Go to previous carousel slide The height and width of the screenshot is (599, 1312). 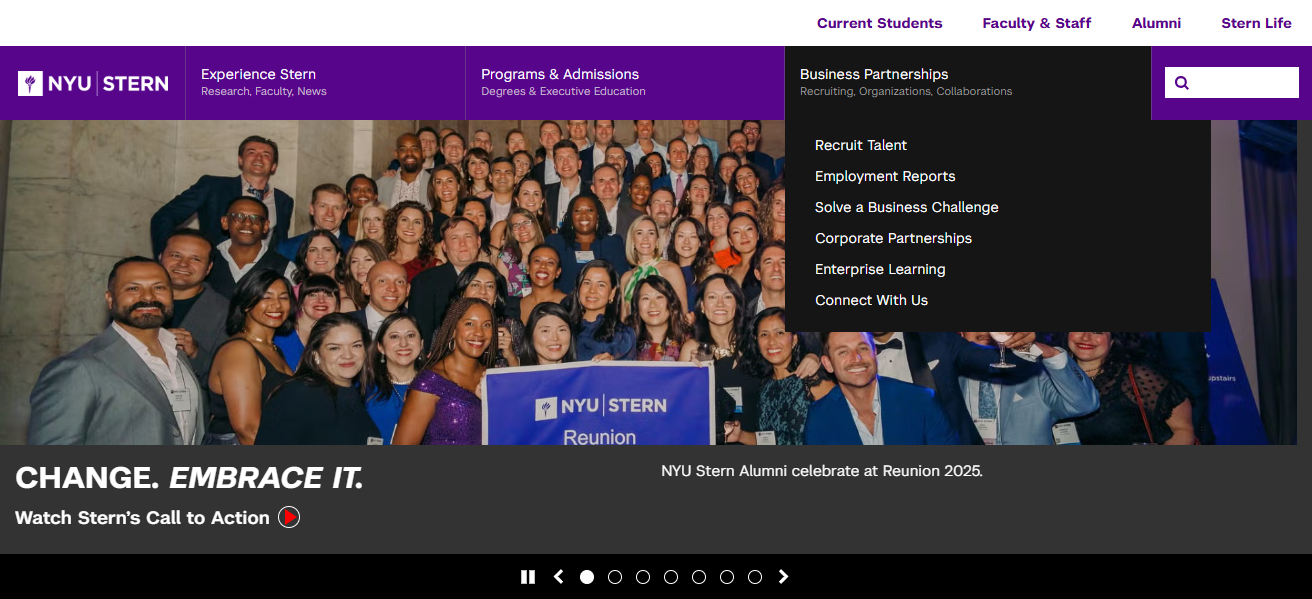coord(559,577)
